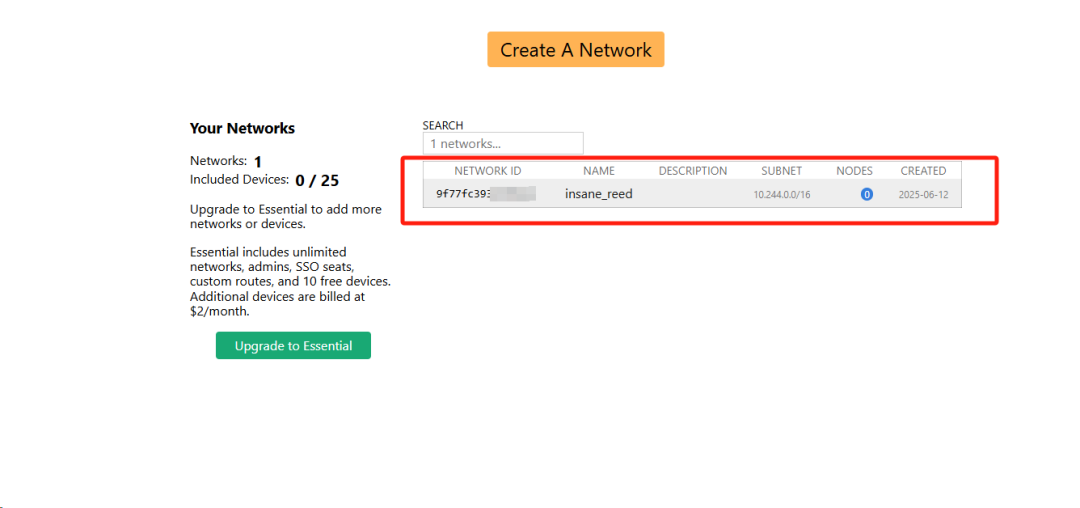Image resolution: width=1080 pixels, height=508 pixels.
Task: Focus the network search input field
Action: pyautogui.click(x=502, y=144)
